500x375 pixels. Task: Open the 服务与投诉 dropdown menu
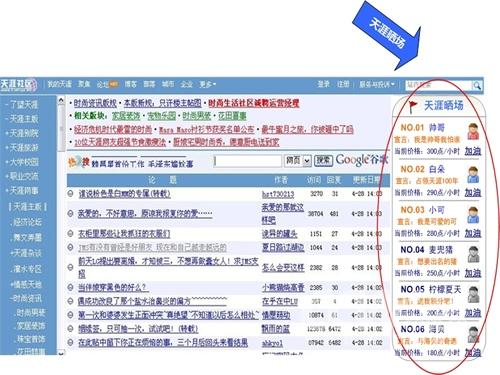(x=377, y=85)
